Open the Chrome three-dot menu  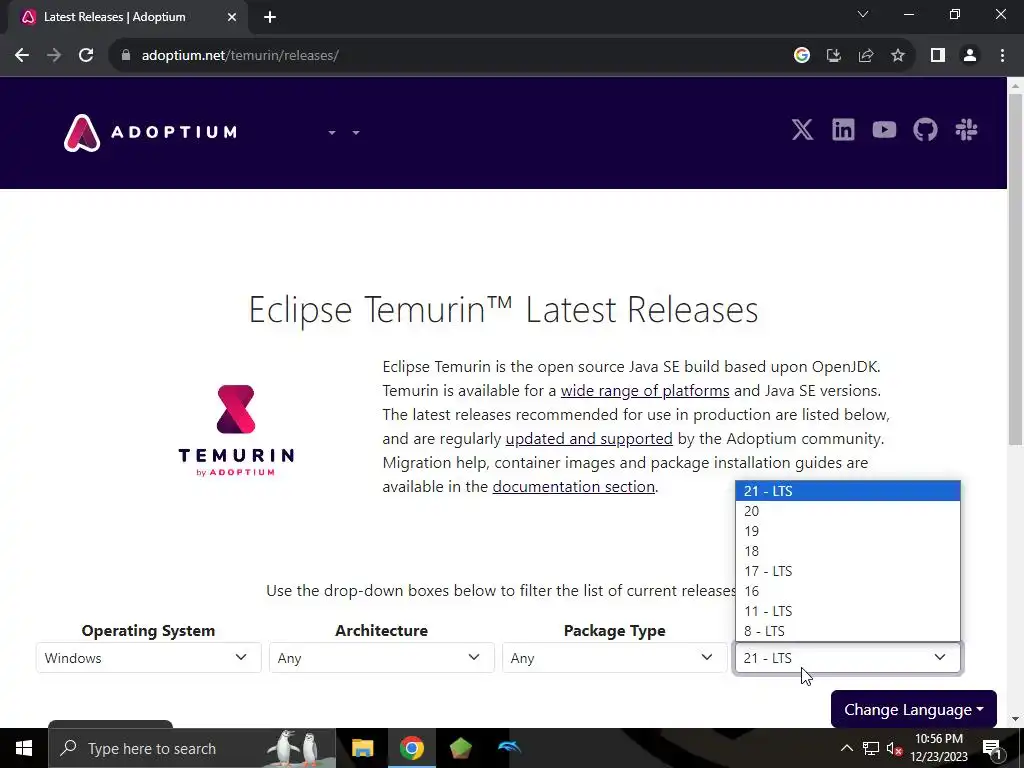tap(1002, 56)
